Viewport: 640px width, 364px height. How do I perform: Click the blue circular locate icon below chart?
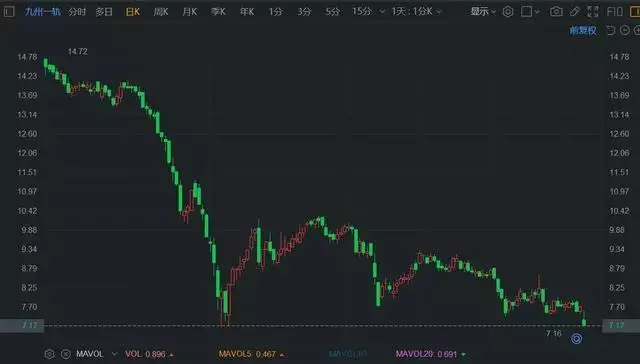(x=577, y=338)
